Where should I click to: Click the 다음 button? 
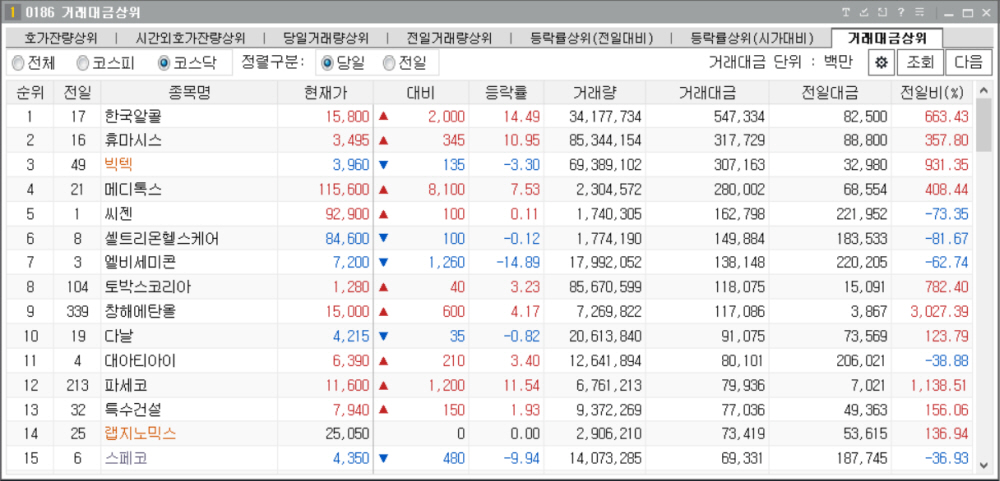point(969,63)
